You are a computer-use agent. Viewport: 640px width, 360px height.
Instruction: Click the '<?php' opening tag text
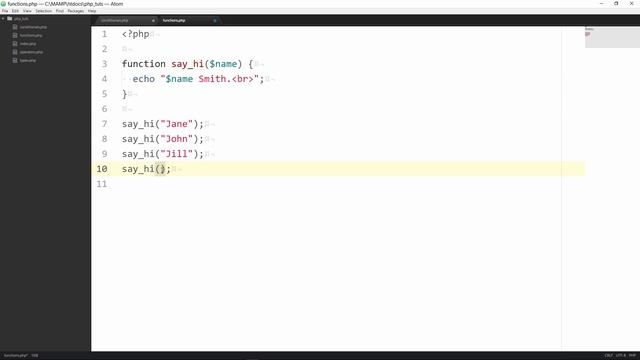pyautogui.click(x=136, y=34)
